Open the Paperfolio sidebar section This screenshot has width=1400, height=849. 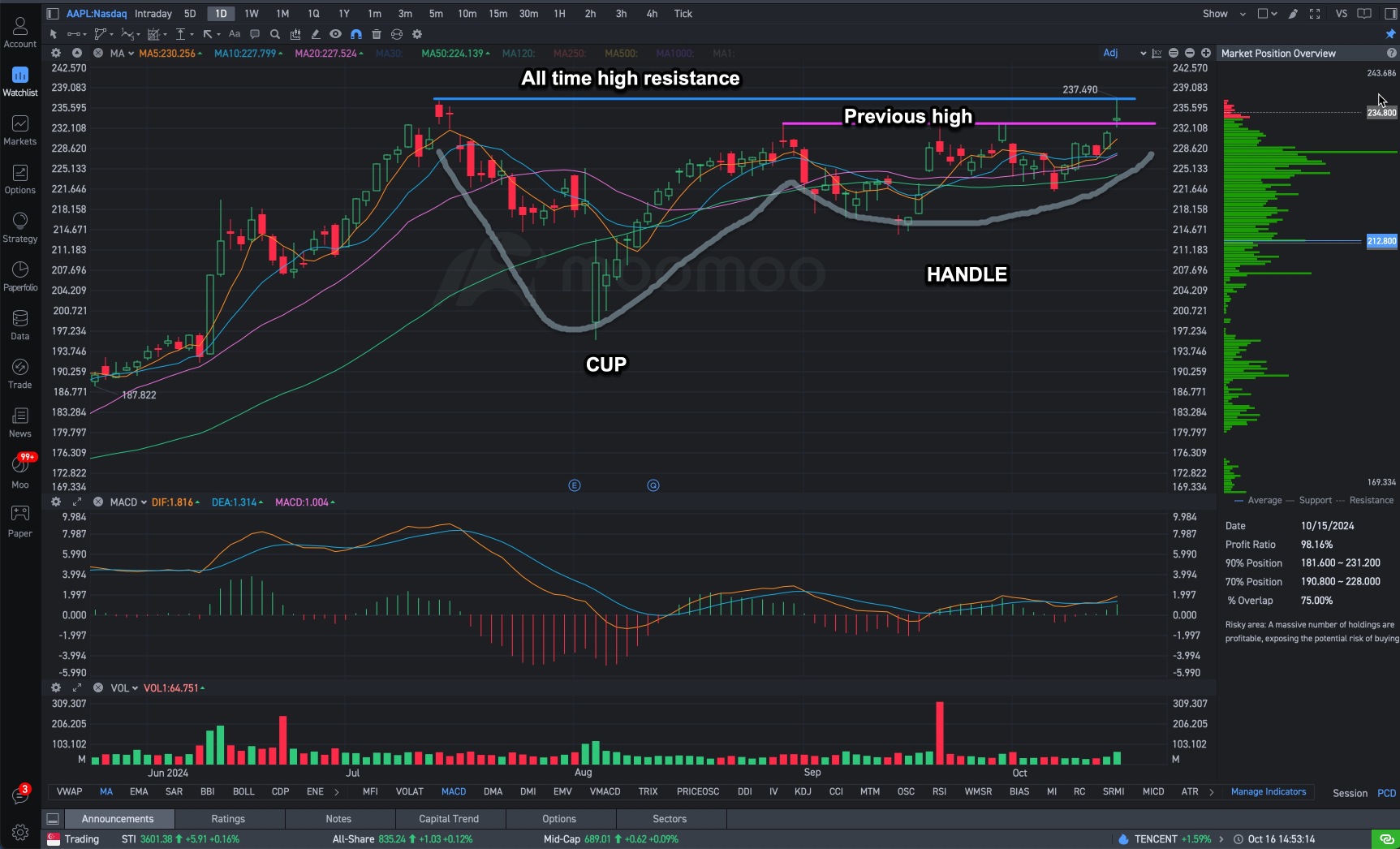click(x=20, y=276)
